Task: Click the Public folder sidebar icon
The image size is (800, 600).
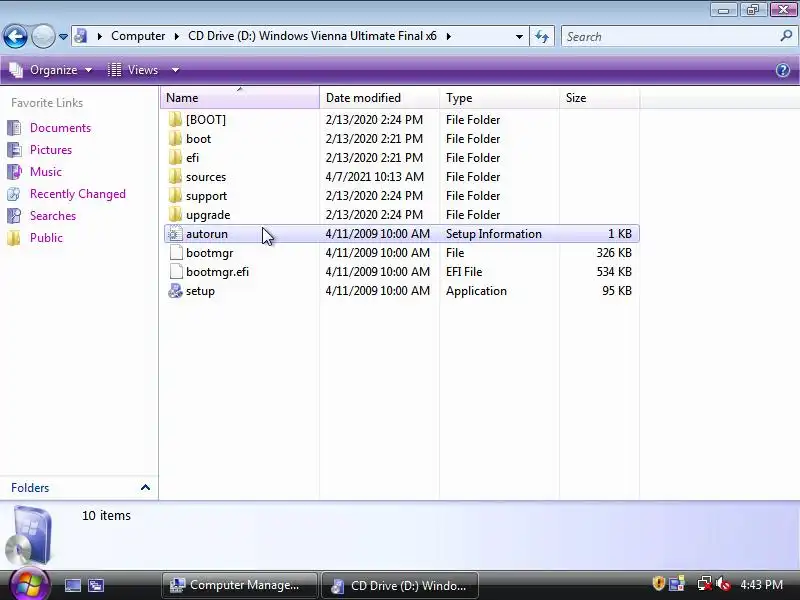Action: pos(14,238)
